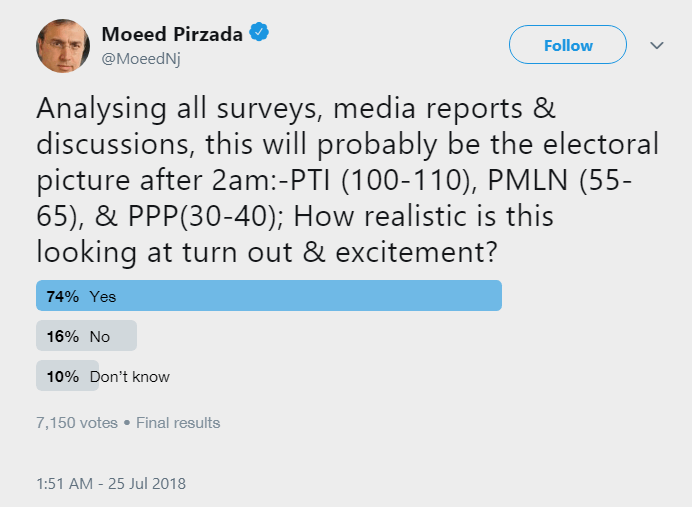Click the 'Yes' poll option text
The width and height of the screenshot is (692, 507).
(103, 297)
